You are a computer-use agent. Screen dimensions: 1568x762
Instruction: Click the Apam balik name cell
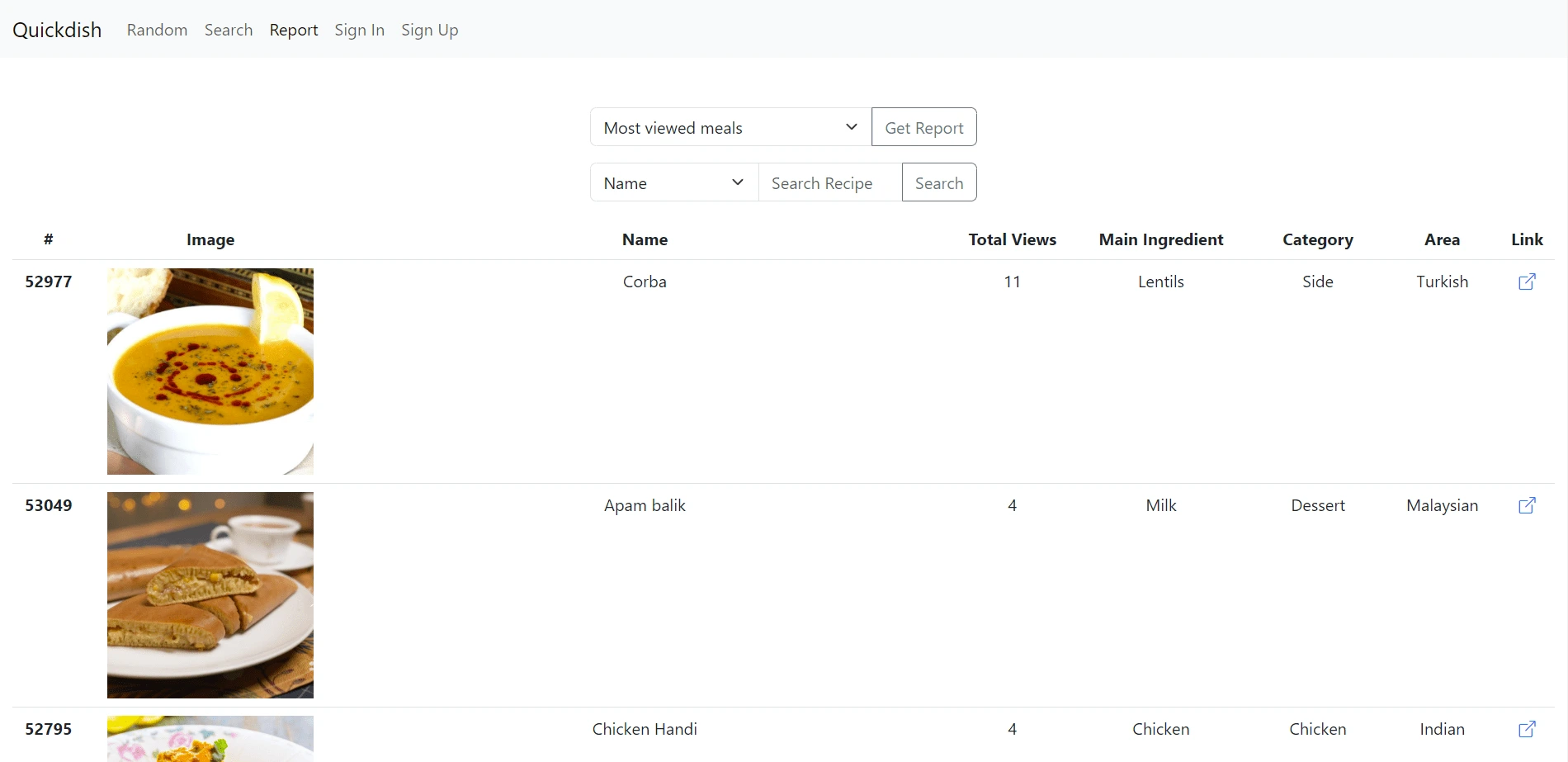[645, 505]
